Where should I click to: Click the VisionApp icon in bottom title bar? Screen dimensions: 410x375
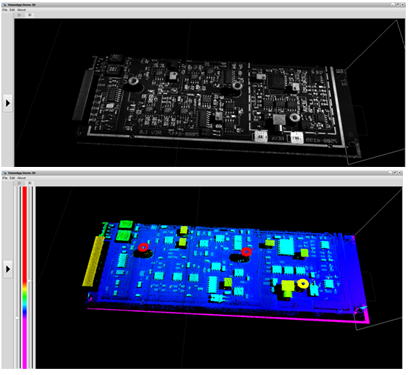[4, 173]
